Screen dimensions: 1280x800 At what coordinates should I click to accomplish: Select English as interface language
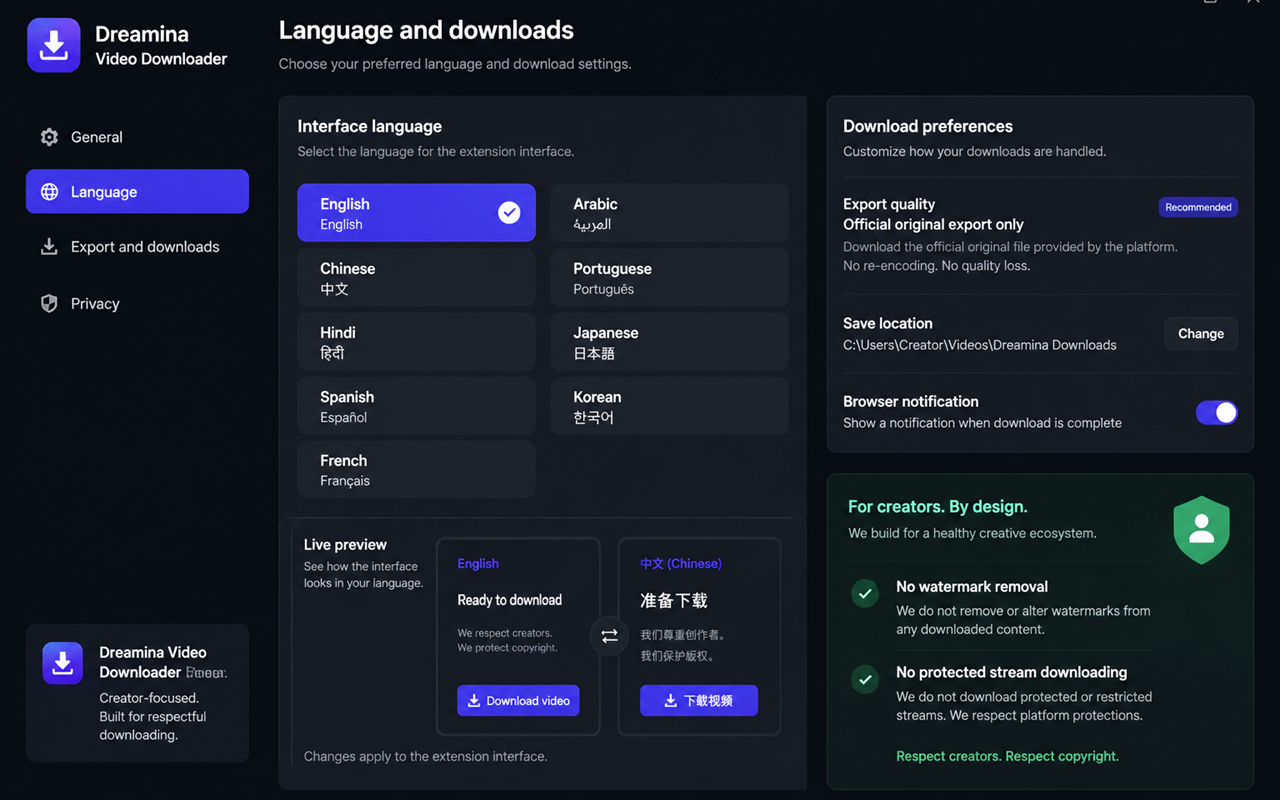(416, 213)
